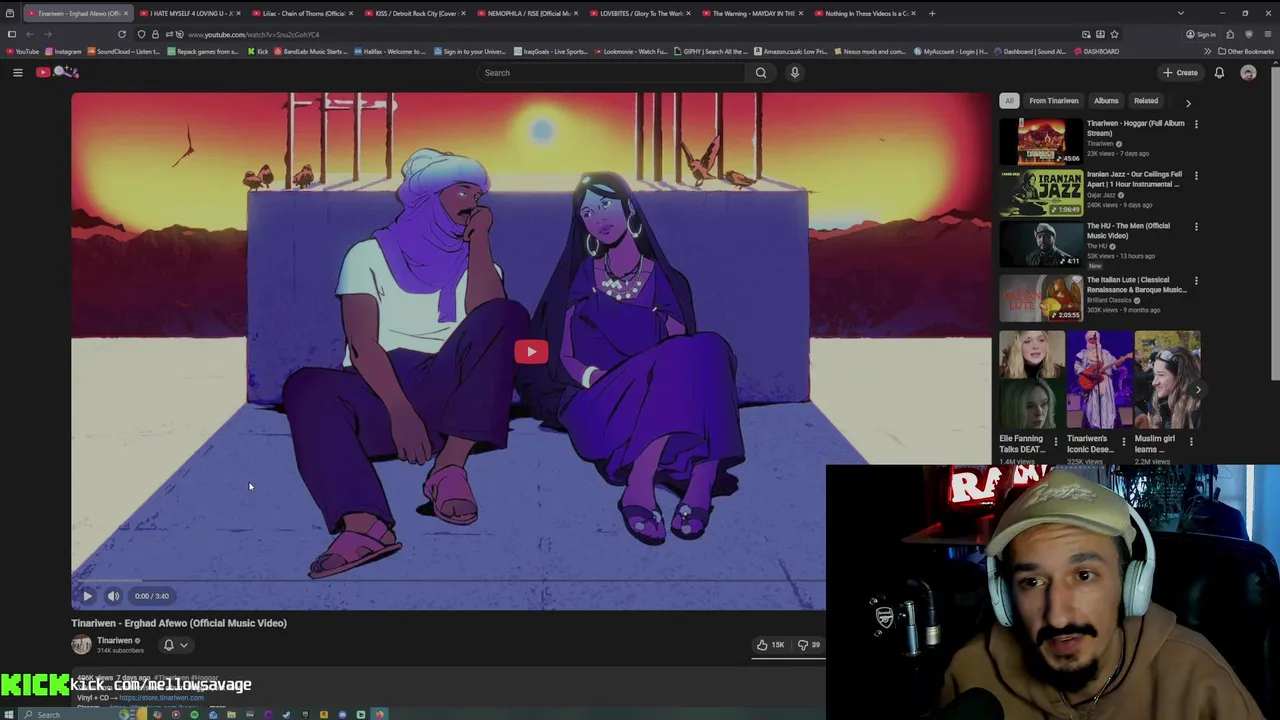The image size is (1280, 720).
Task: Click the browser address bar URL
Action: coord(253,34)
